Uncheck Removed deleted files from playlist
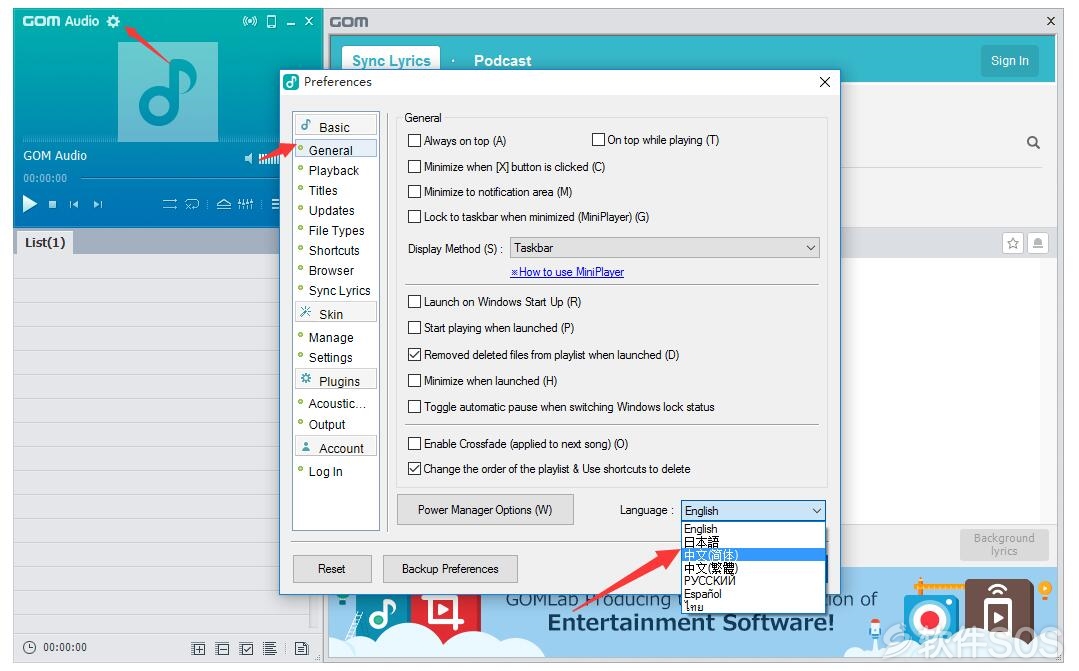The image size is (1079, 671). (414, 354)
